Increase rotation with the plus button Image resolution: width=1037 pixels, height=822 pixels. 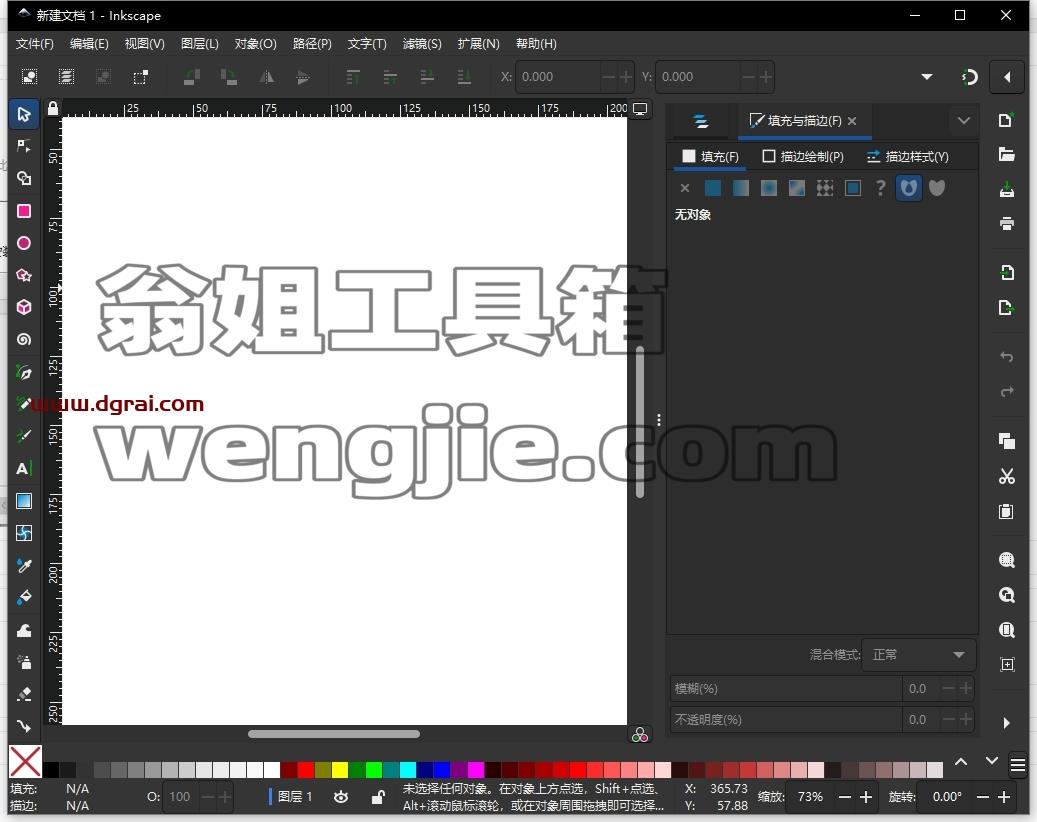pos(1004,798)
